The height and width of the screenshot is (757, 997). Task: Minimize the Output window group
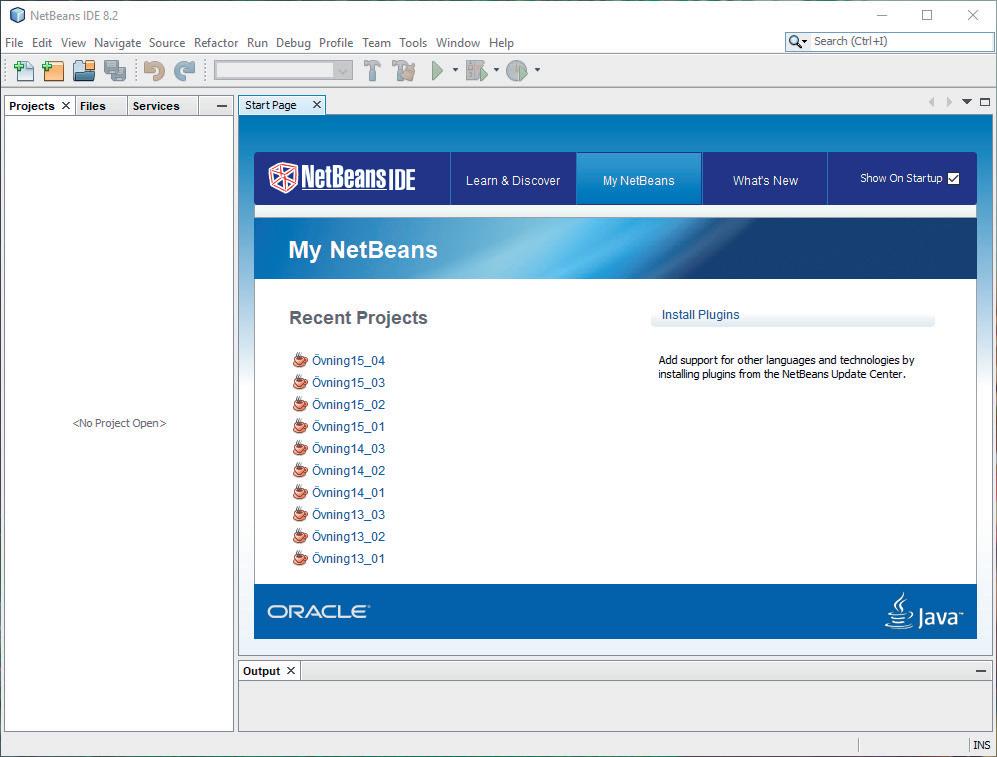[x=980, y=671]
